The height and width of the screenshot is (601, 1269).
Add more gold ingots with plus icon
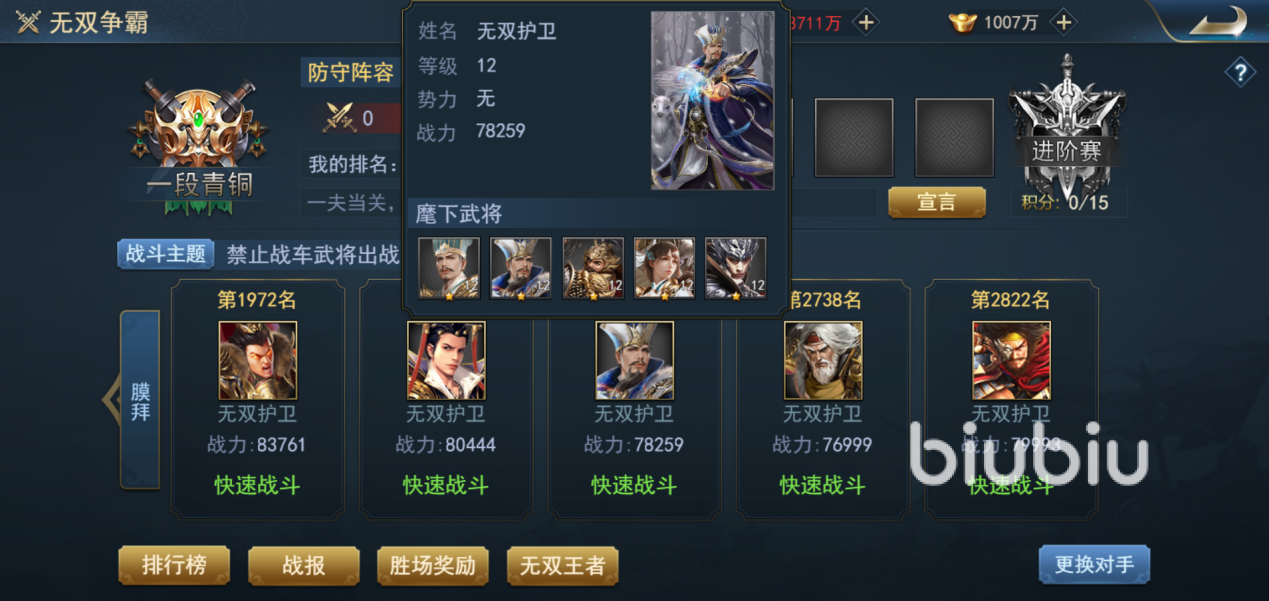[x=1063, y=22]
